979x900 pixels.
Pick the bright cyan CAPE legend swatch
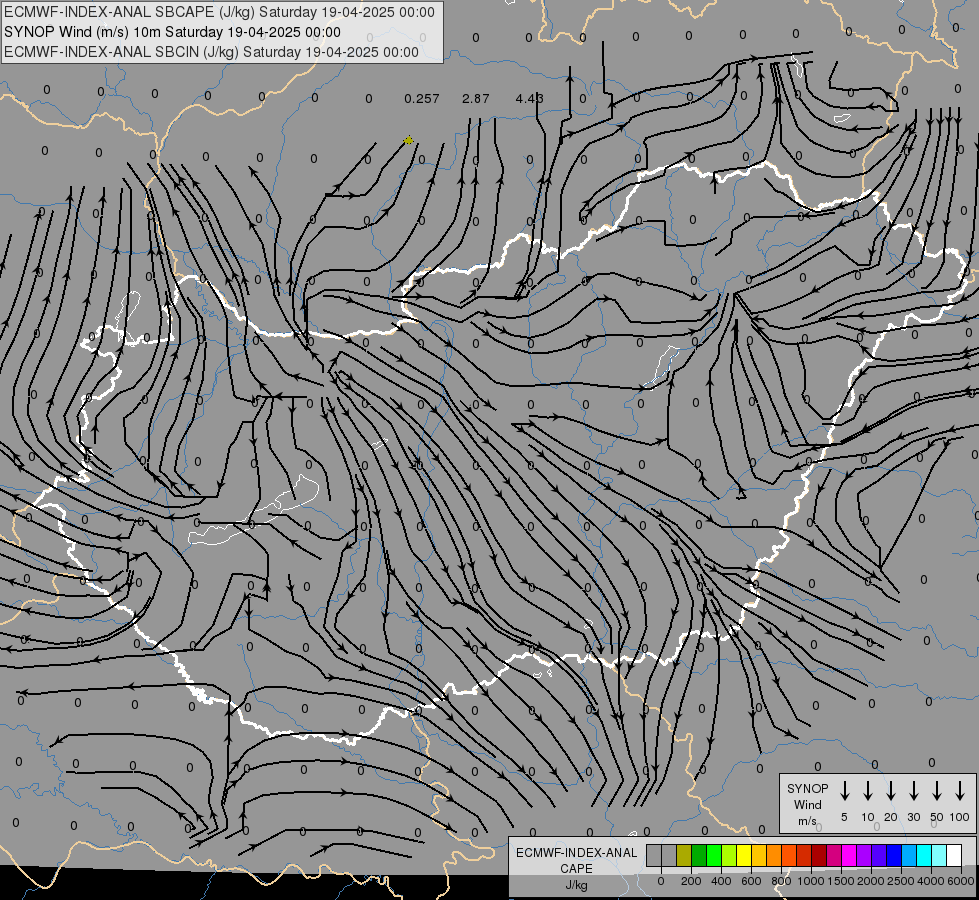924,855
